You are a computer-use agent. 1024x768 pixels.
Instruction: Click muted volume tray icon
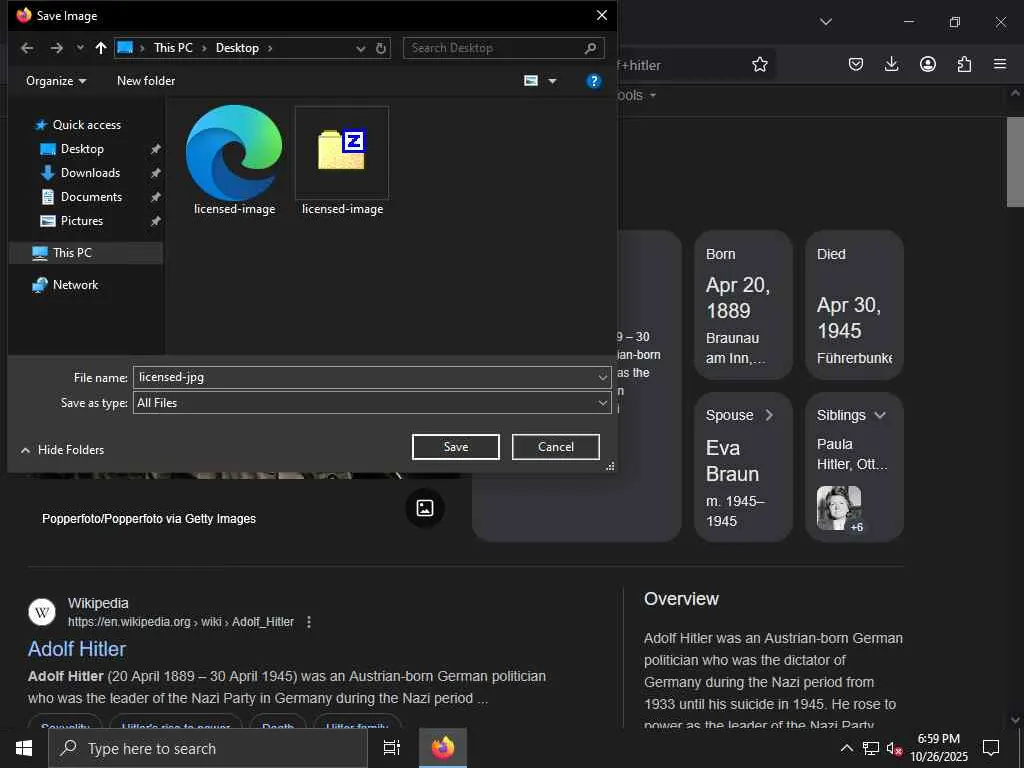point(894,748)
